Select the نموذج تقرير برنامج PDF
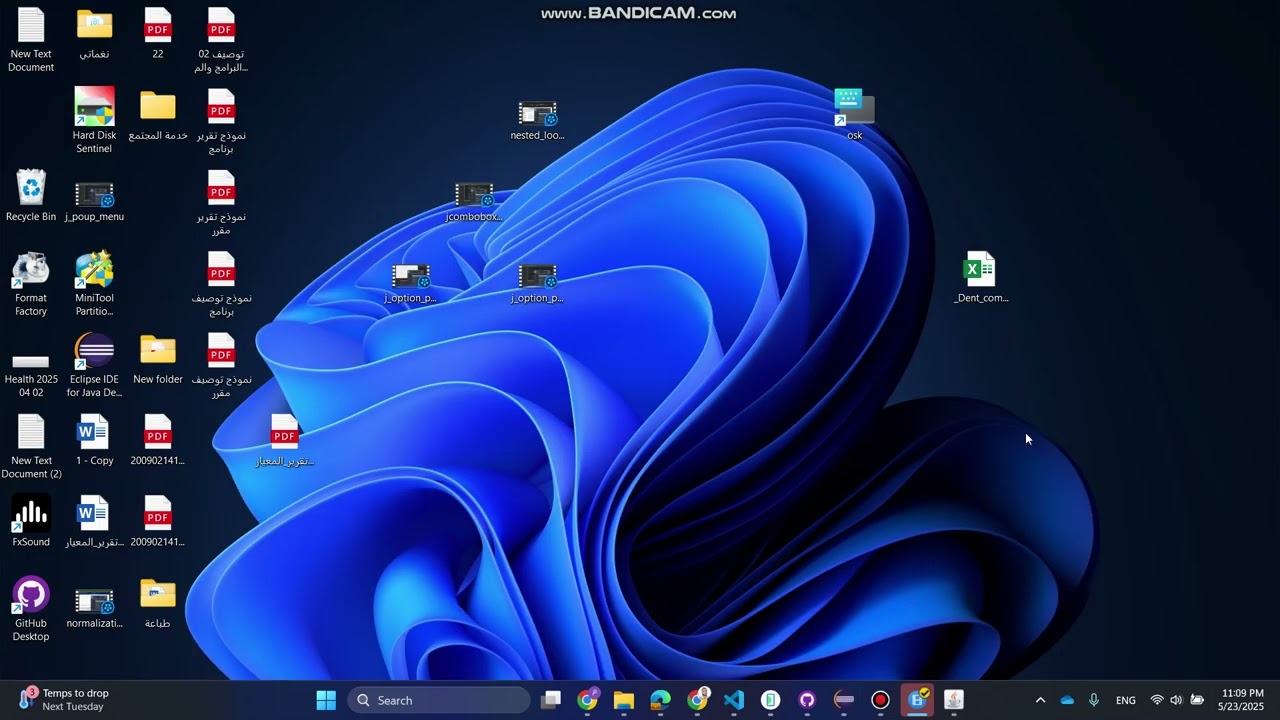 coord(221,121)
